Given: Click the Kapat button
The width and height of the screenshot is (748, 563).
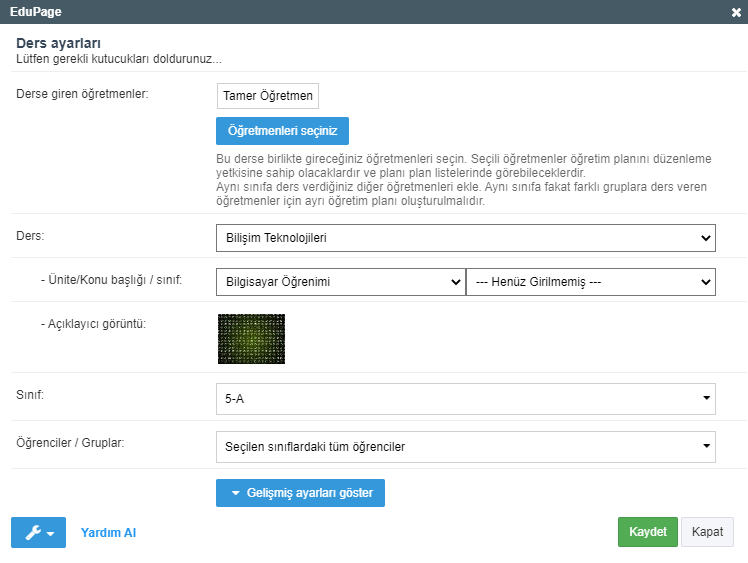Looking at the screenshot, I should click(x=708, y=532).
